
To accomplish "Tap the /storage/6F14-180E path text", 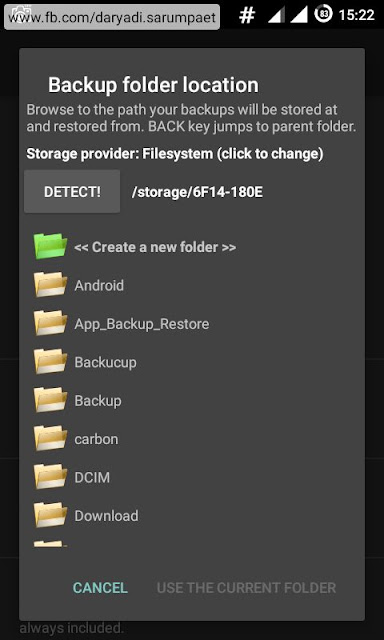I will 197,192.
